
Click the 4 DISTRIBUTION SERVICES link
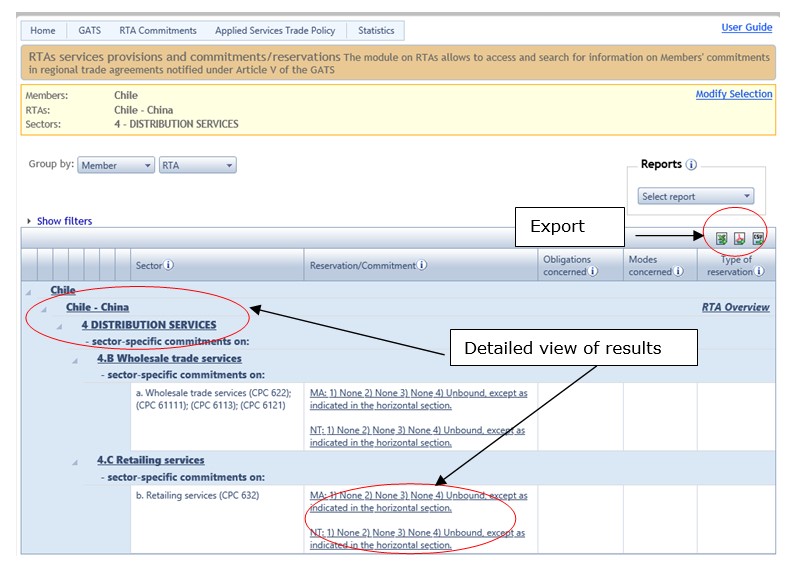[149, 324]
